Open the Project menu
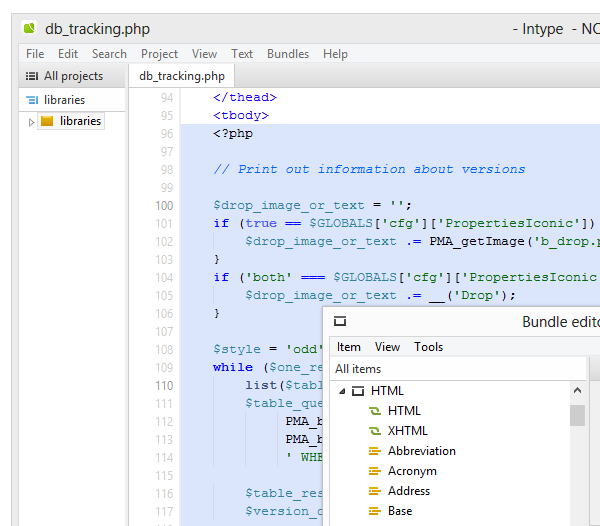The image size is (600, 526). [159, 54]
